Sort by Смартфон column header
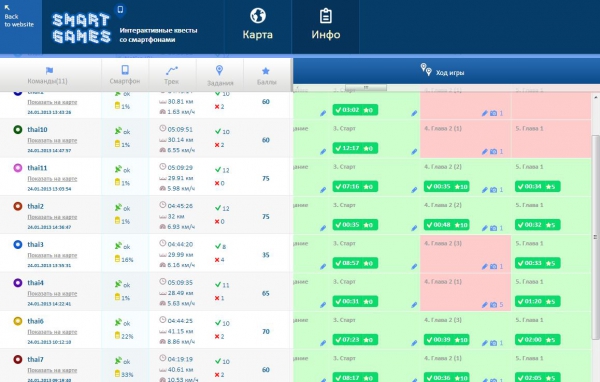This screenshot has height=382, width=600. [x=125, y=75]
